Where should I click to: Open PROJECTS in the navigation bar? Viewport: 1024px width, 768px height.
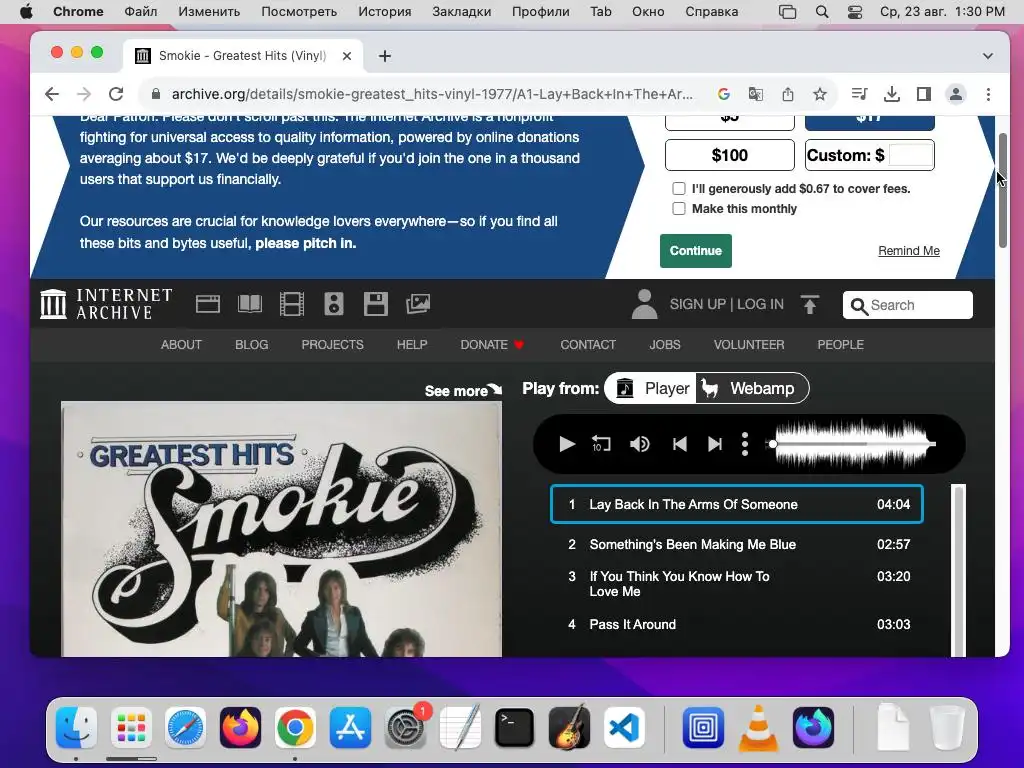point(332,345)
